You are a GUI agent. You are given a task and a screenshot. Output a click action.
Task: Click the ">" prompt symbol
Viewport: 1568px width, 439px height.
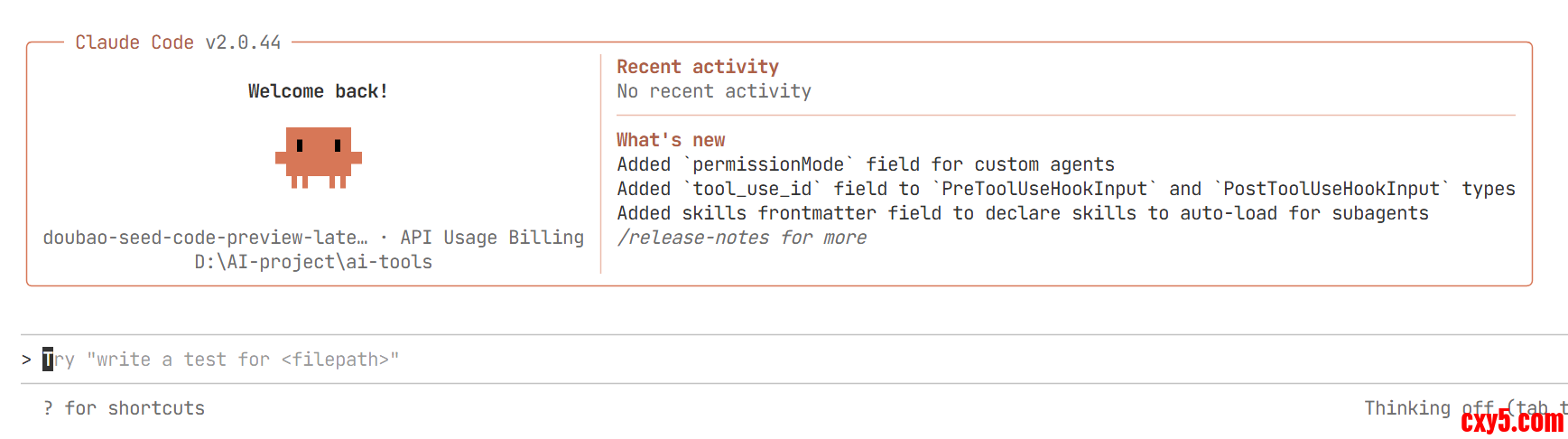26,360
